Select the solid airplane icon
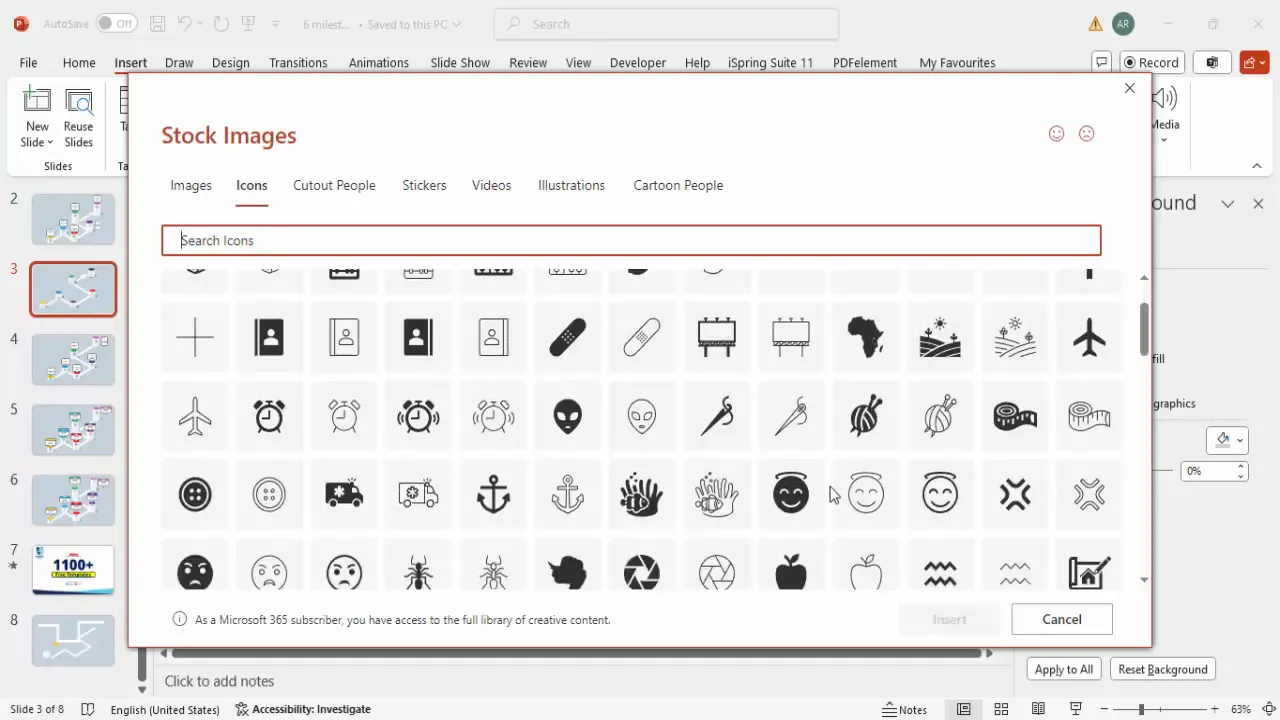 tap(1089, 337)
